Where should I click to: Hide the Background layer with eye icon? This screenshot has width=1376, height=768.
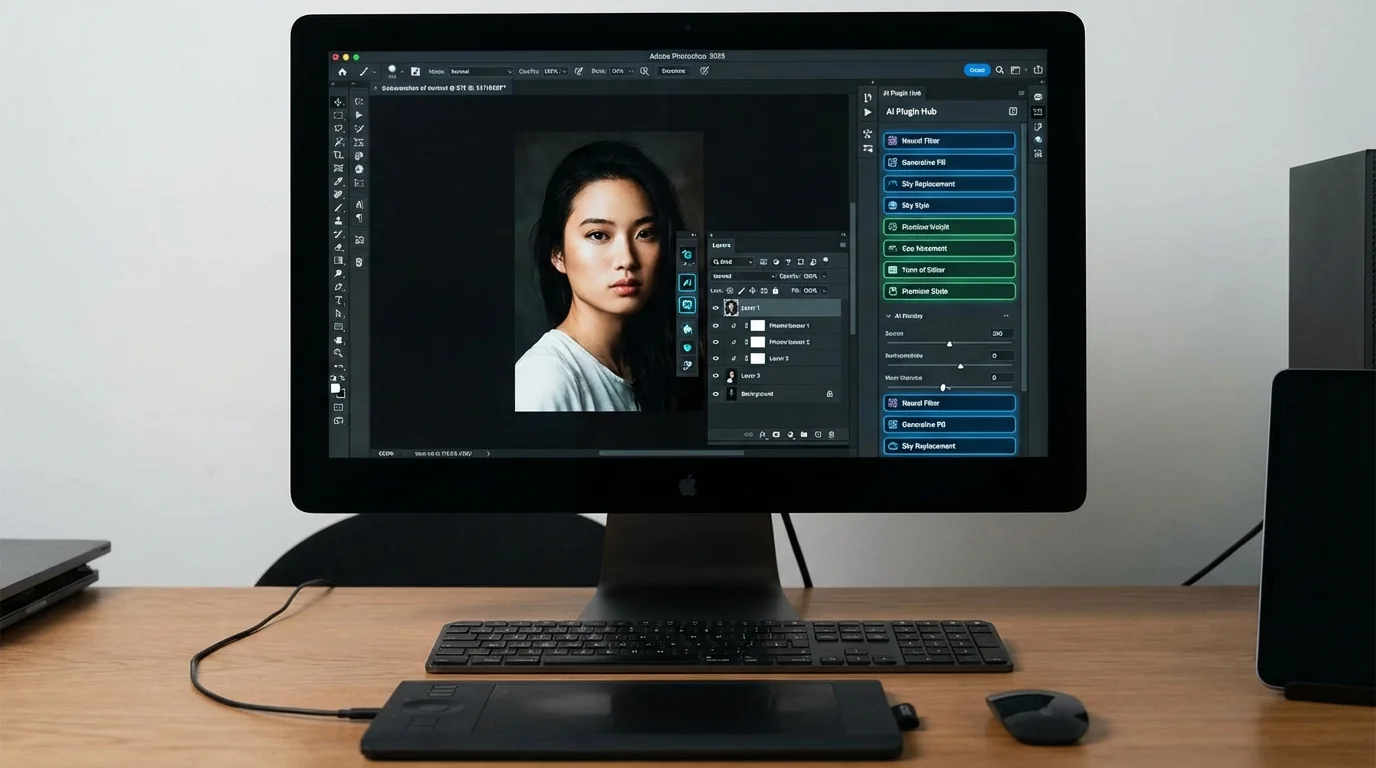click(716, 394)
